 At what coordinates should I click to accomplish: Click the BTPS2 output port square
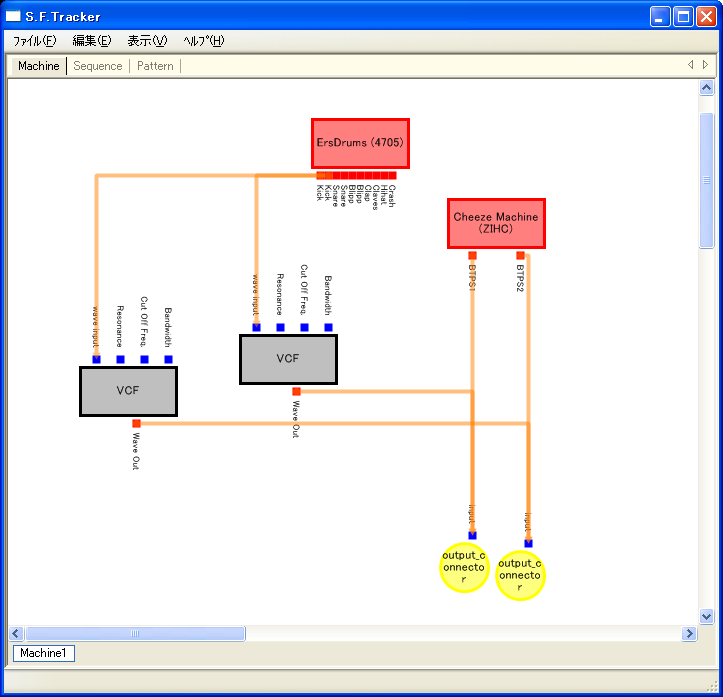[520, 255]
